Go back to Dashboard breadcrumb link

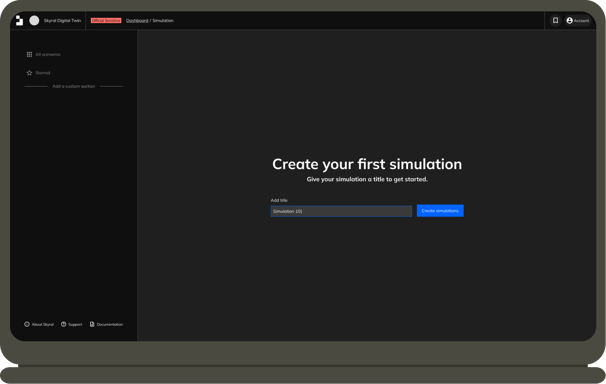[137, 20]
